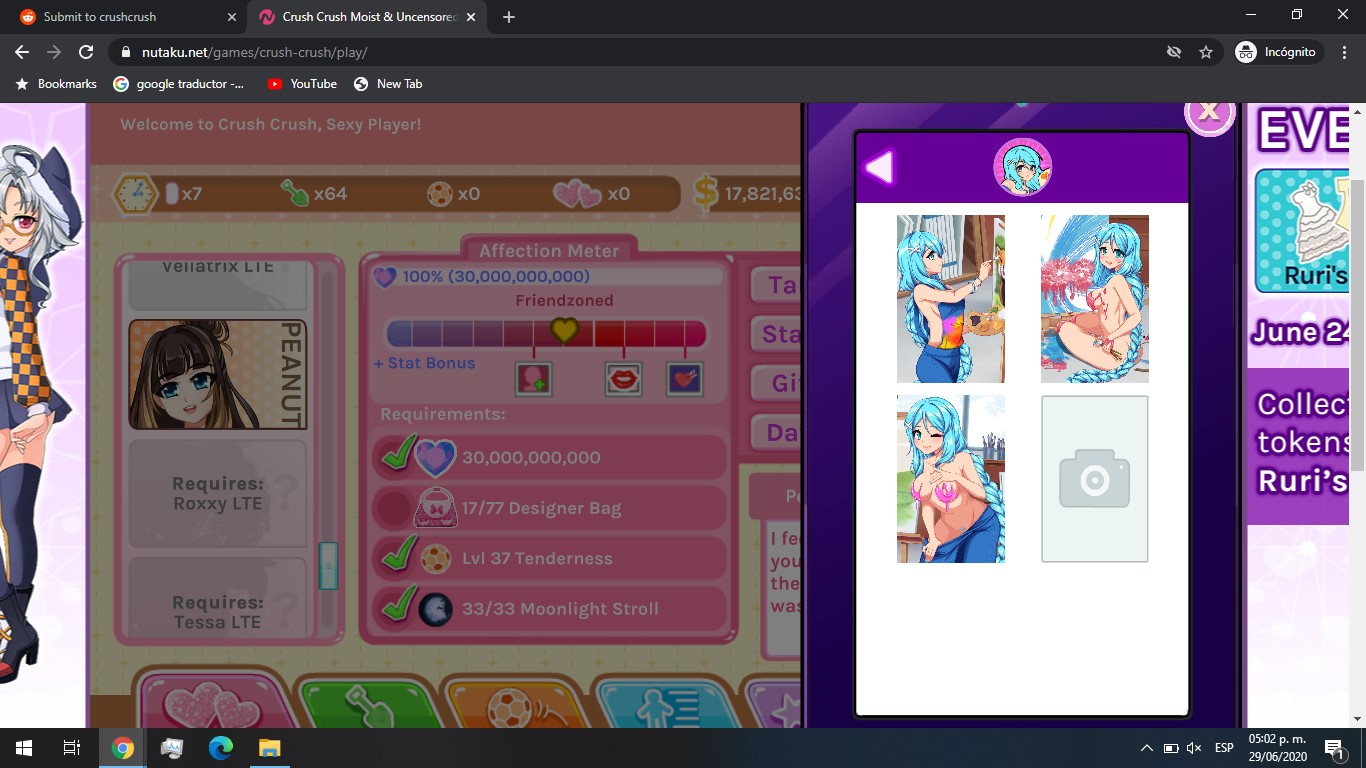Screen dimensions: 1366x768
Task: Click the green shovel x64 icon
Action: (294, 193)
